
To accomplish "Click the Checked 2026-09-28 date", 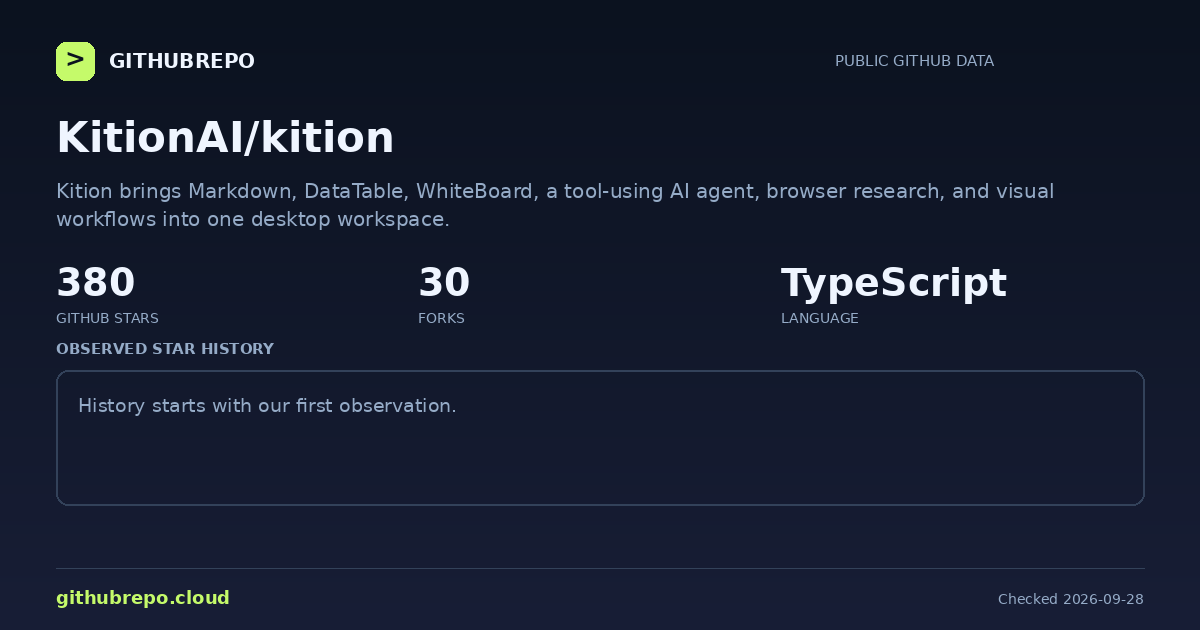I will click(x=1071, y=599).
